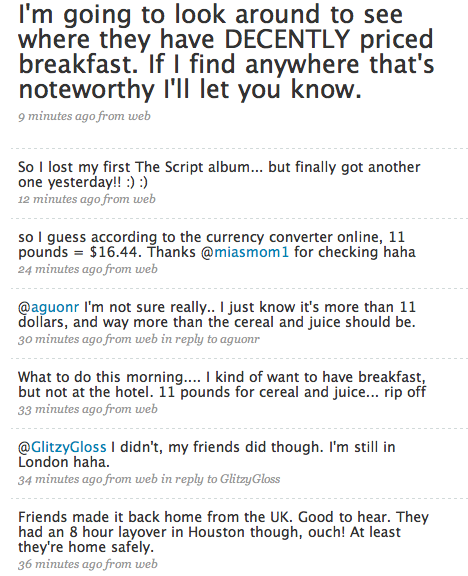The height and width of the screenshot is (576, 468).
Task: Select the large DECENTLY priced breakfast tweet
Action: pyautogui.click(x=226, y=52)
